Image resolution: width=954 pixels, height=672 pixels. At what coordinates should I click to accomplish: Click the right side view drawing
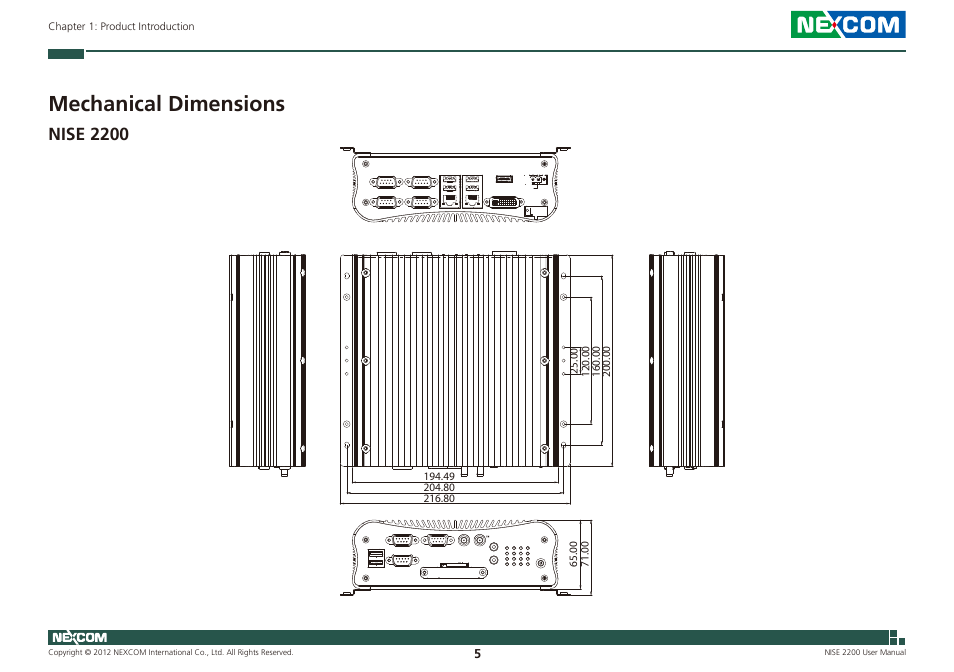point(687,363)
